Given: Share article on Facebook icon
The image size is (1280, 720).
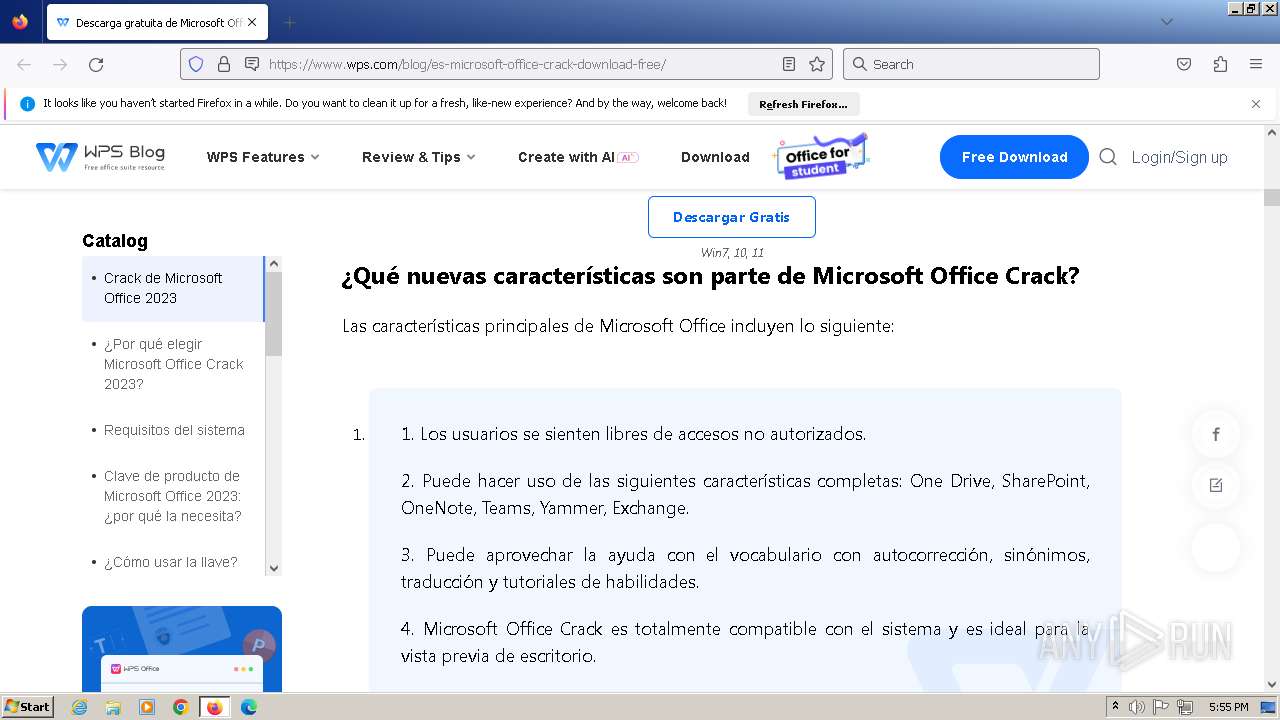Looking at the screenshot, I should coord(1216,434).
